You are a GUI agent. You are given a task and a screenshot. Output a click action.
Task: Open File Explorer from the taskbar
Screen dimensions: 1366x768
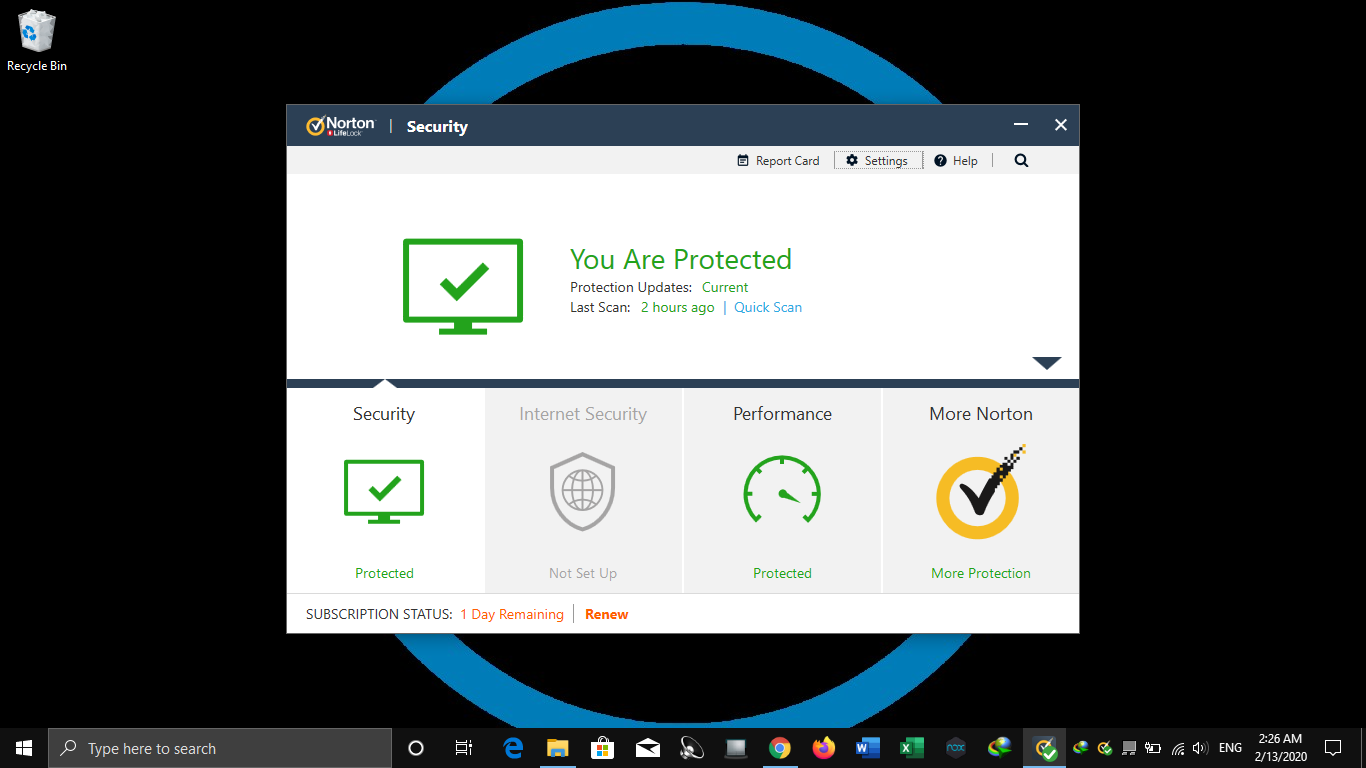coord(558,748)
